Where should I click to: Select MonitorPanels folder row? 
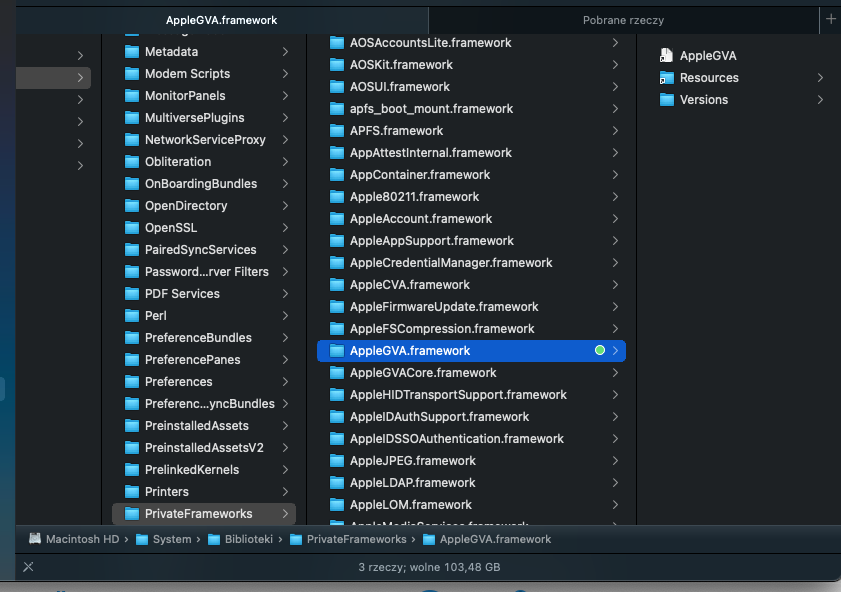coord(204,95)
